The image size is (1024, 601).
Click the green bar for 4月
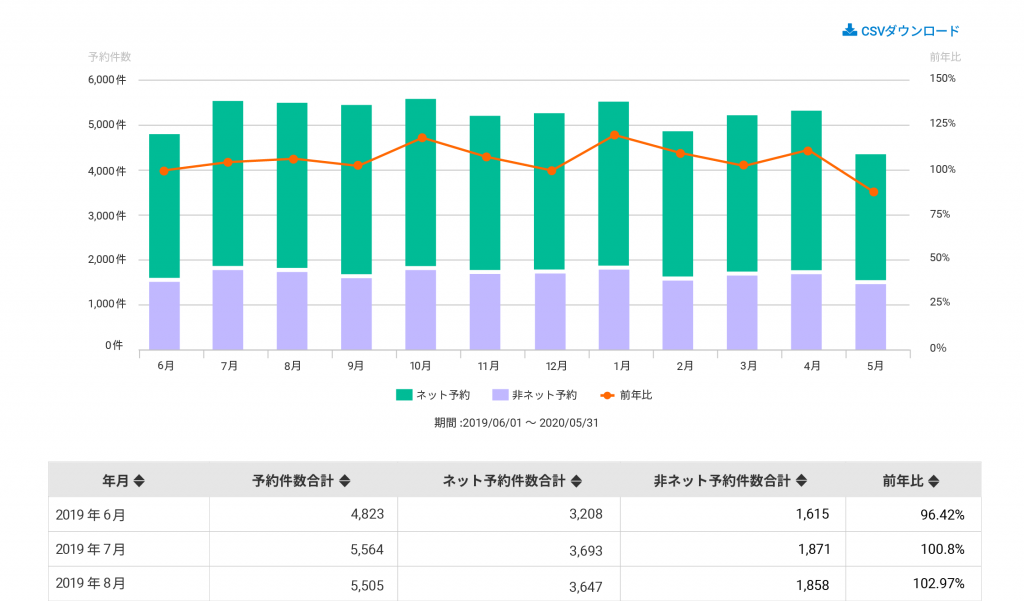pos(806,190)
